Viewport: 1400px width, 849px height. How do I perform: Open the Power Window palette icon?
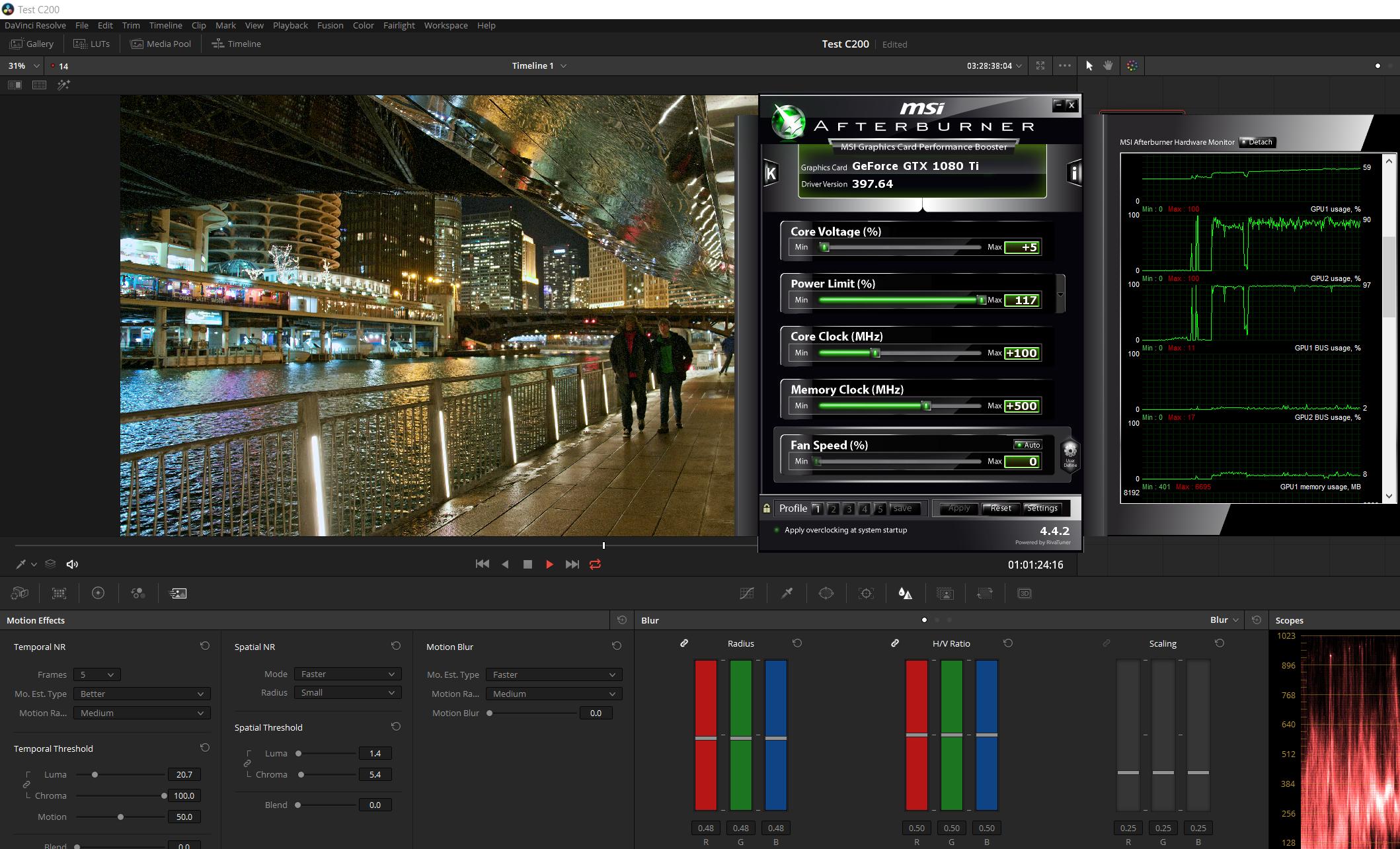pos(826,593)
